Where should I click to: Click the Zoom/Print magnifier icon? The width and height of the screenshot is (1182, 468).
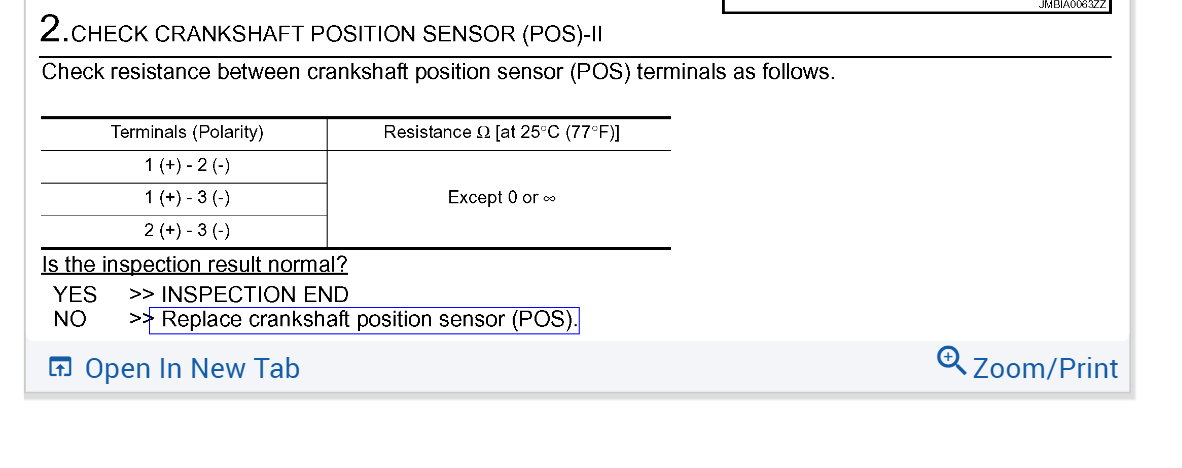[951, 361]
